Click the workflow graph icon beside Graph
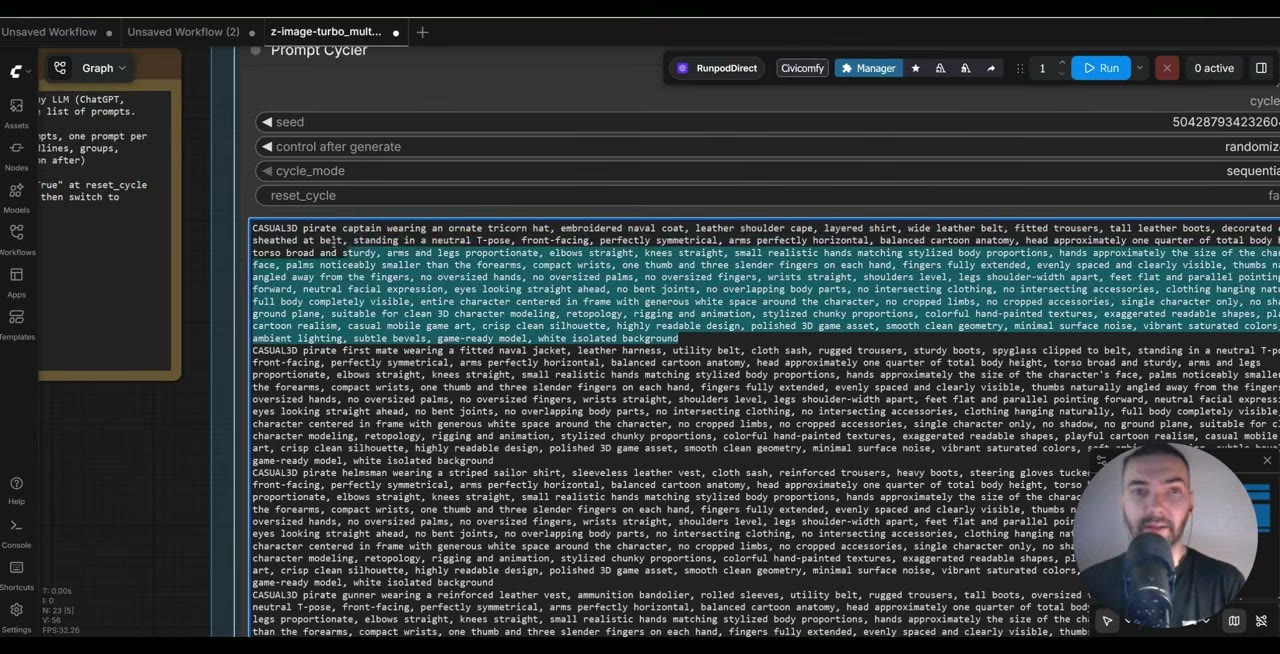This screenshot has height=654, width=1280. (60, 68)
